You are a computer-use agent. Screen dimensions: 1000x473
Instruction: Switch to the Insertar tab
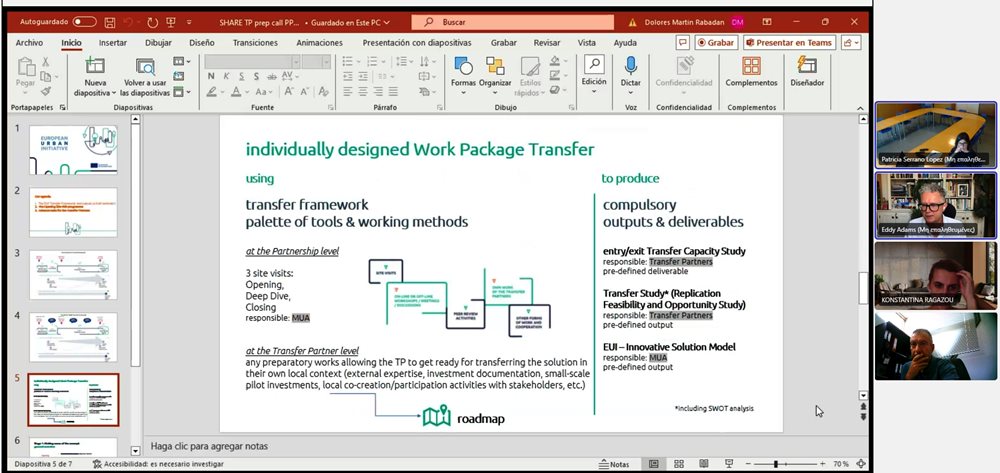[112, 43]
